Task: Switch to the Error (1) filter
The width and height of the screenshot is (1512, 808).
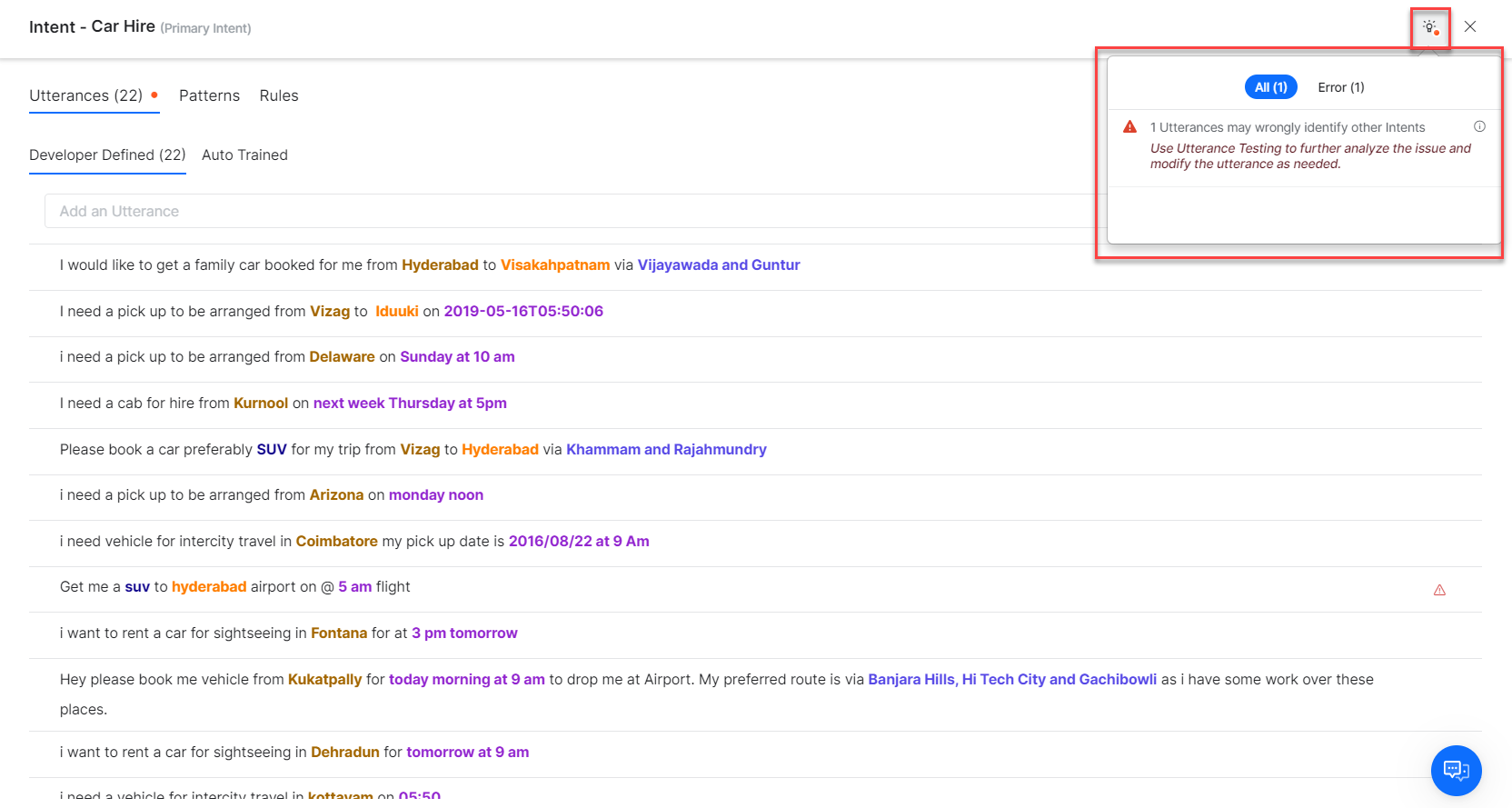Action: [x=1340, y=87]
